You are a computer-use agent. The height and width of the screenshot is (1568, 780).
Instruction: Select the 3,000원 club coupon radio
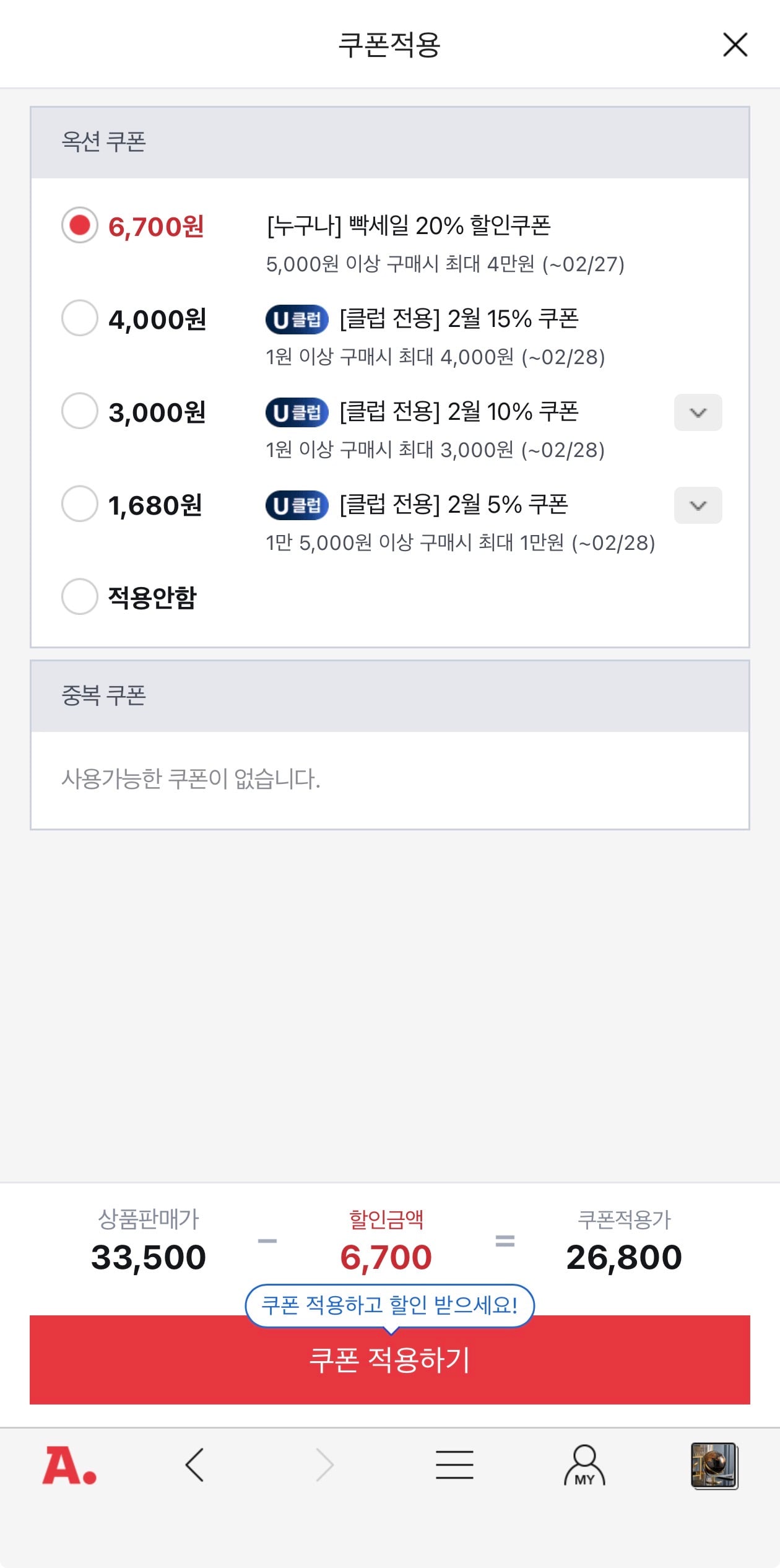pyautogui.click(x=80, y=411)
